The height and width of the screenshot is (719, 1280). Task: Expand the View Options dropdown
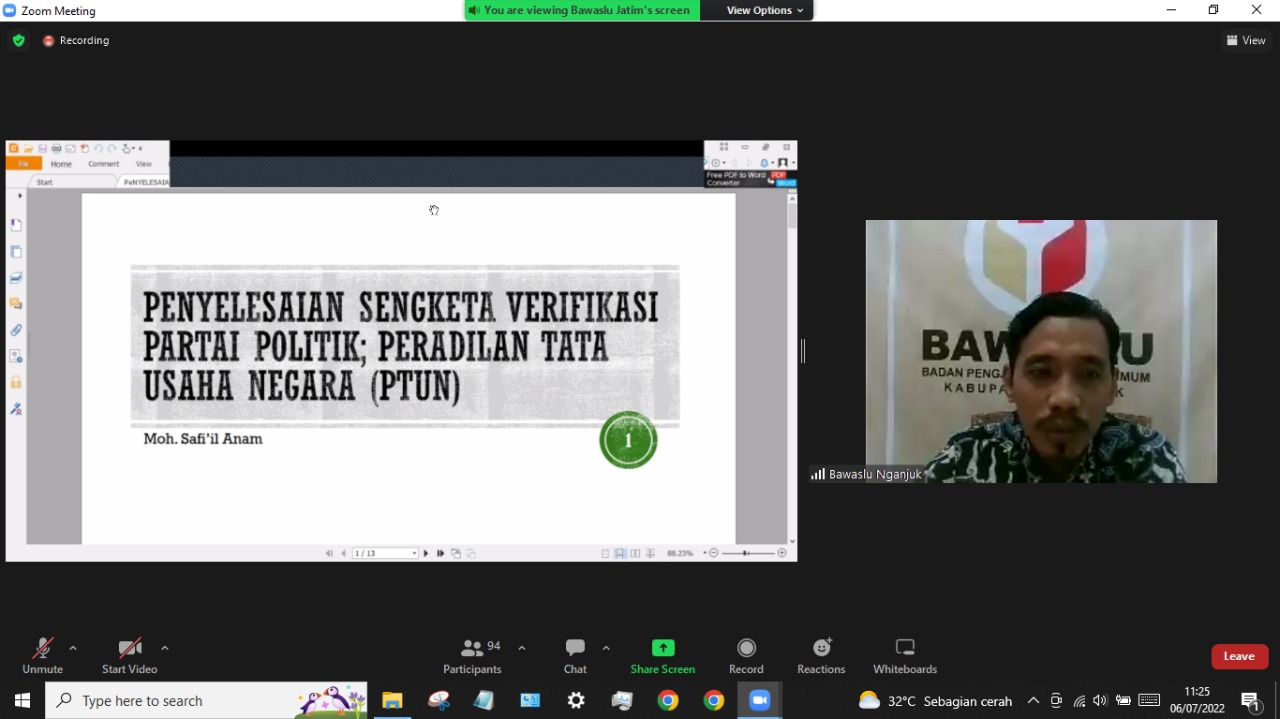[765, 10]
